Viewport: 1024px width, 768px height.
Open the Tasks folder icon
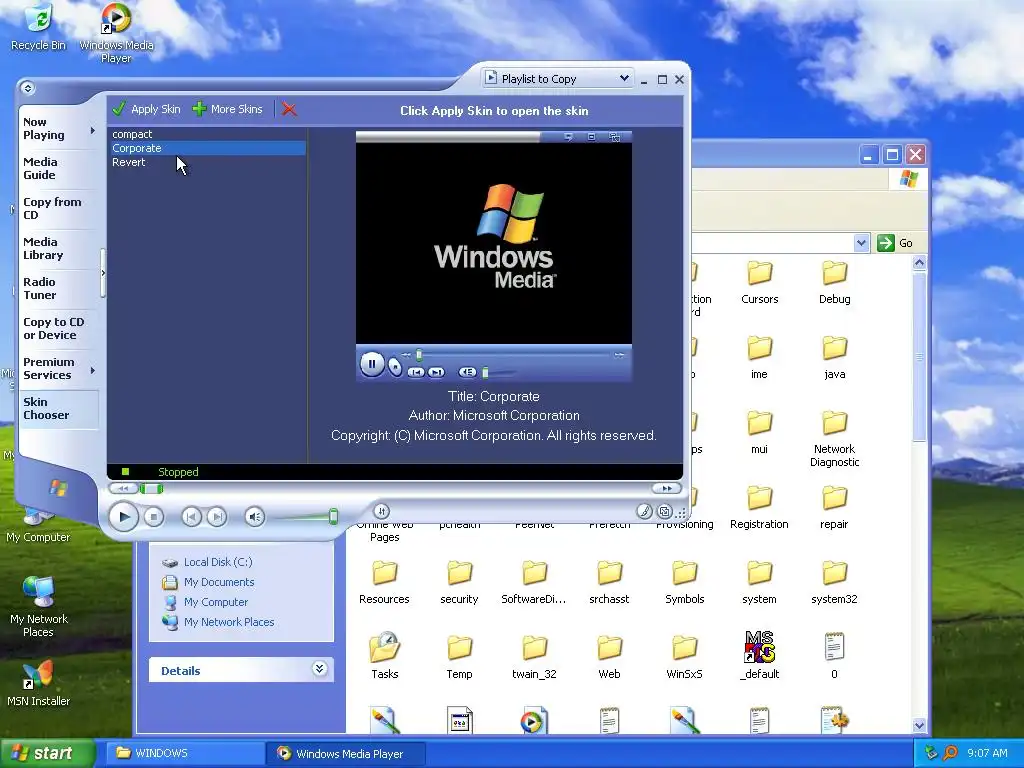pos(385,648)
